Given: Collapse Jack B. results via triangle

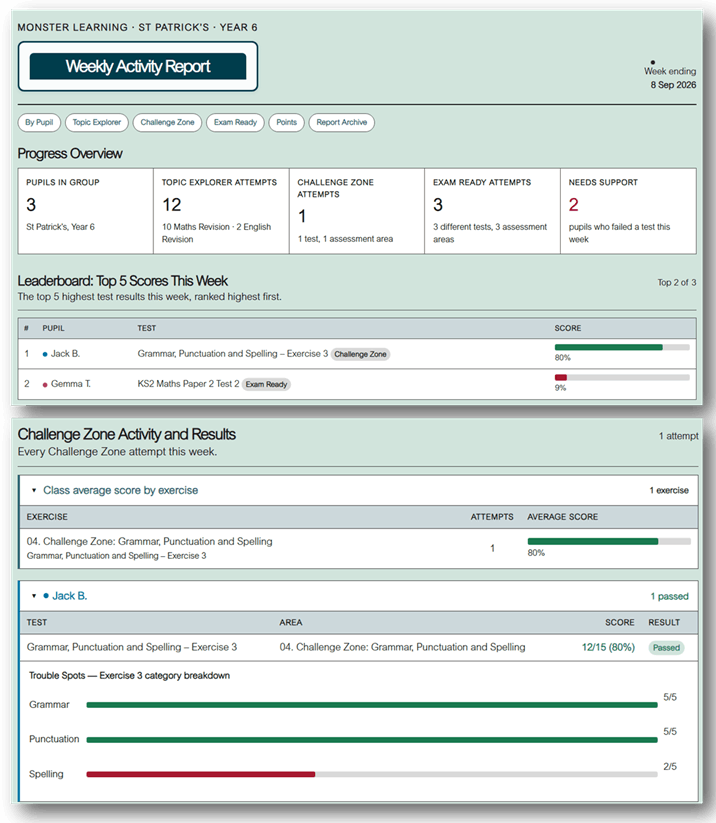Looking at the screenshot, I should (x=34, y=596).
